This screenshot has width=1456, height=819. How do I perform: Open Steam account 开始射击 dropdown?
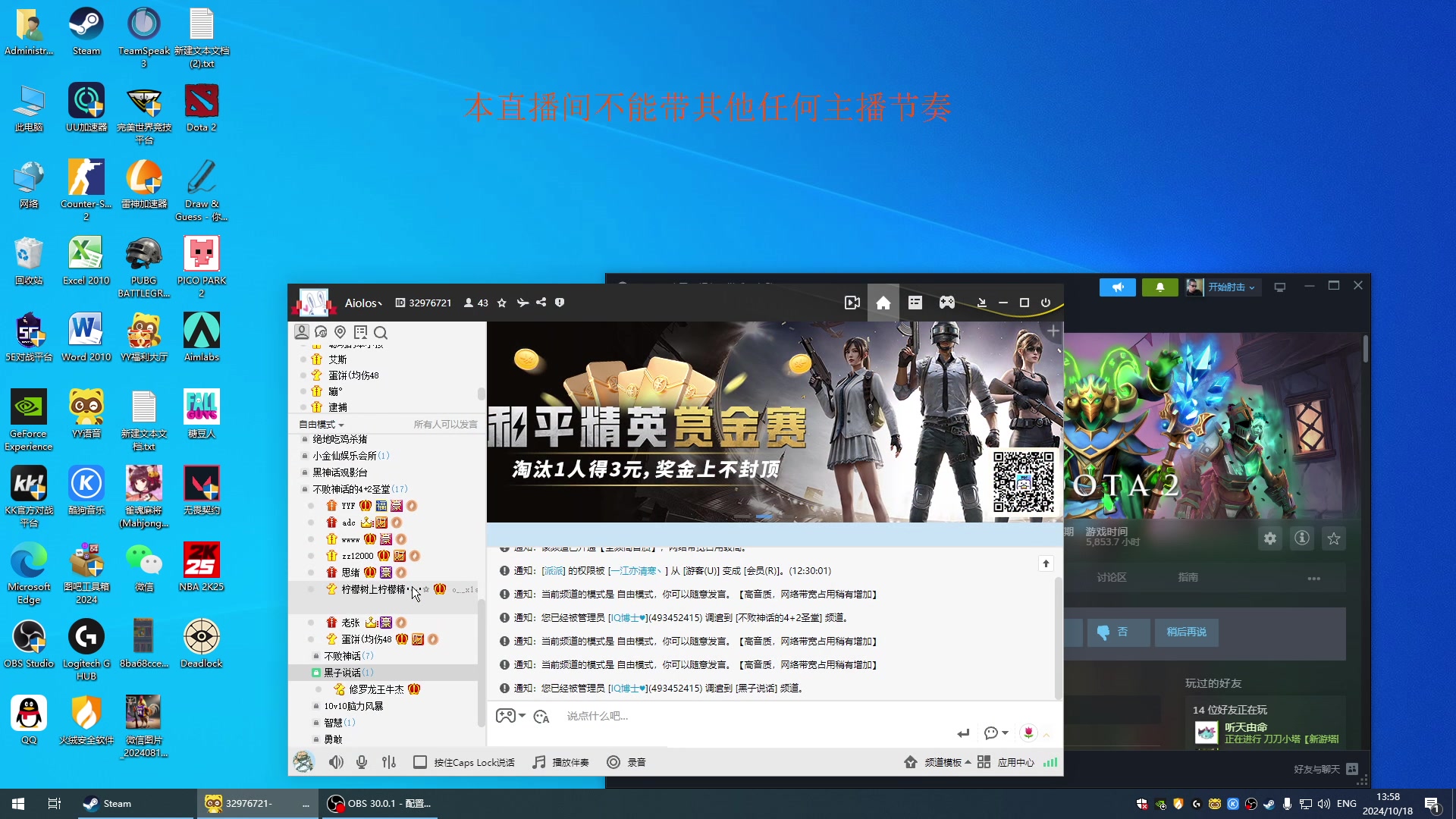pyautogui.click(x=1222, y=287)
